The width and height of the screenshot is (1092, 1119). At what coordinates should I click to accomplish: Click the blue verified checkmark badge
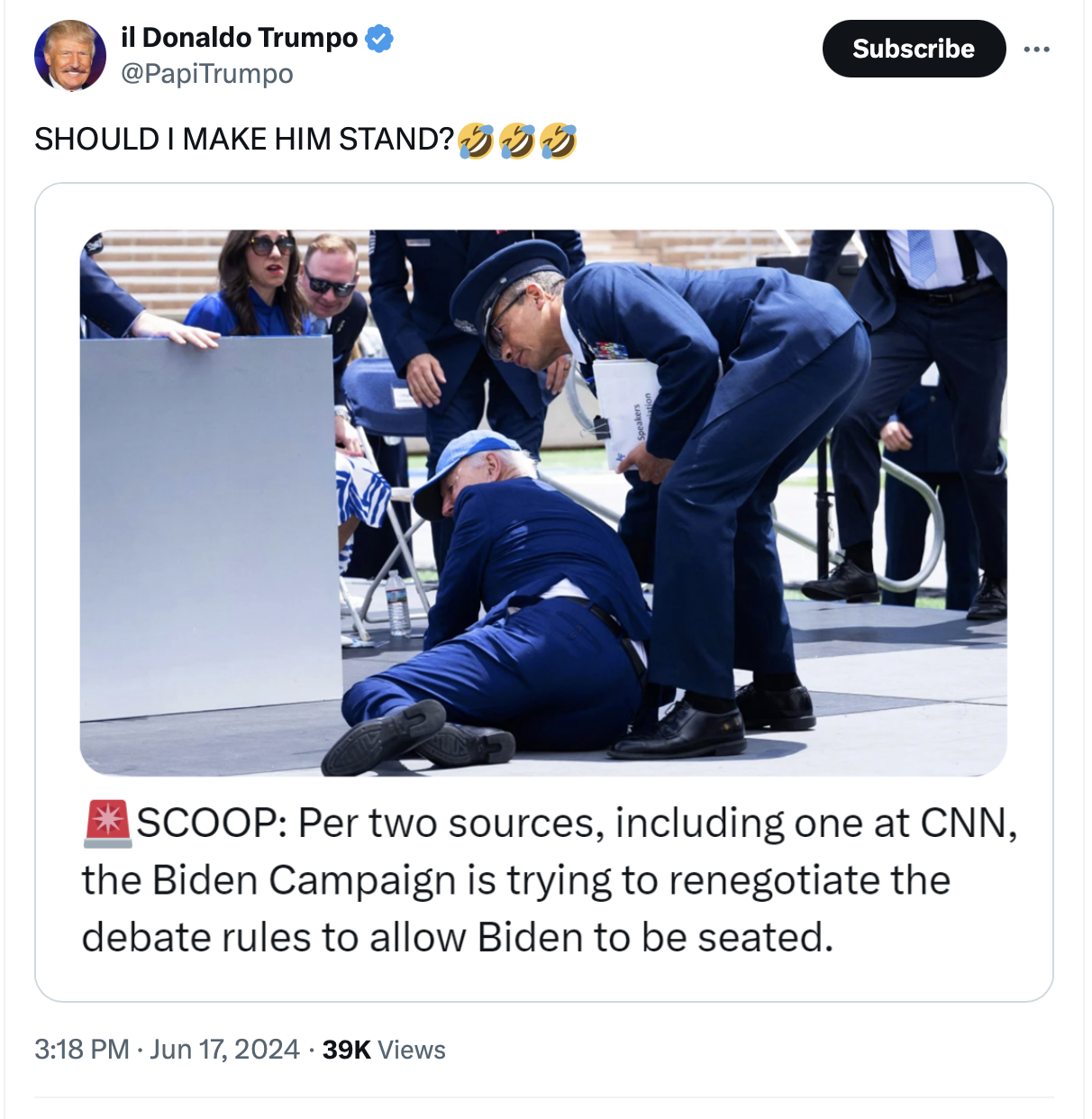379,39
